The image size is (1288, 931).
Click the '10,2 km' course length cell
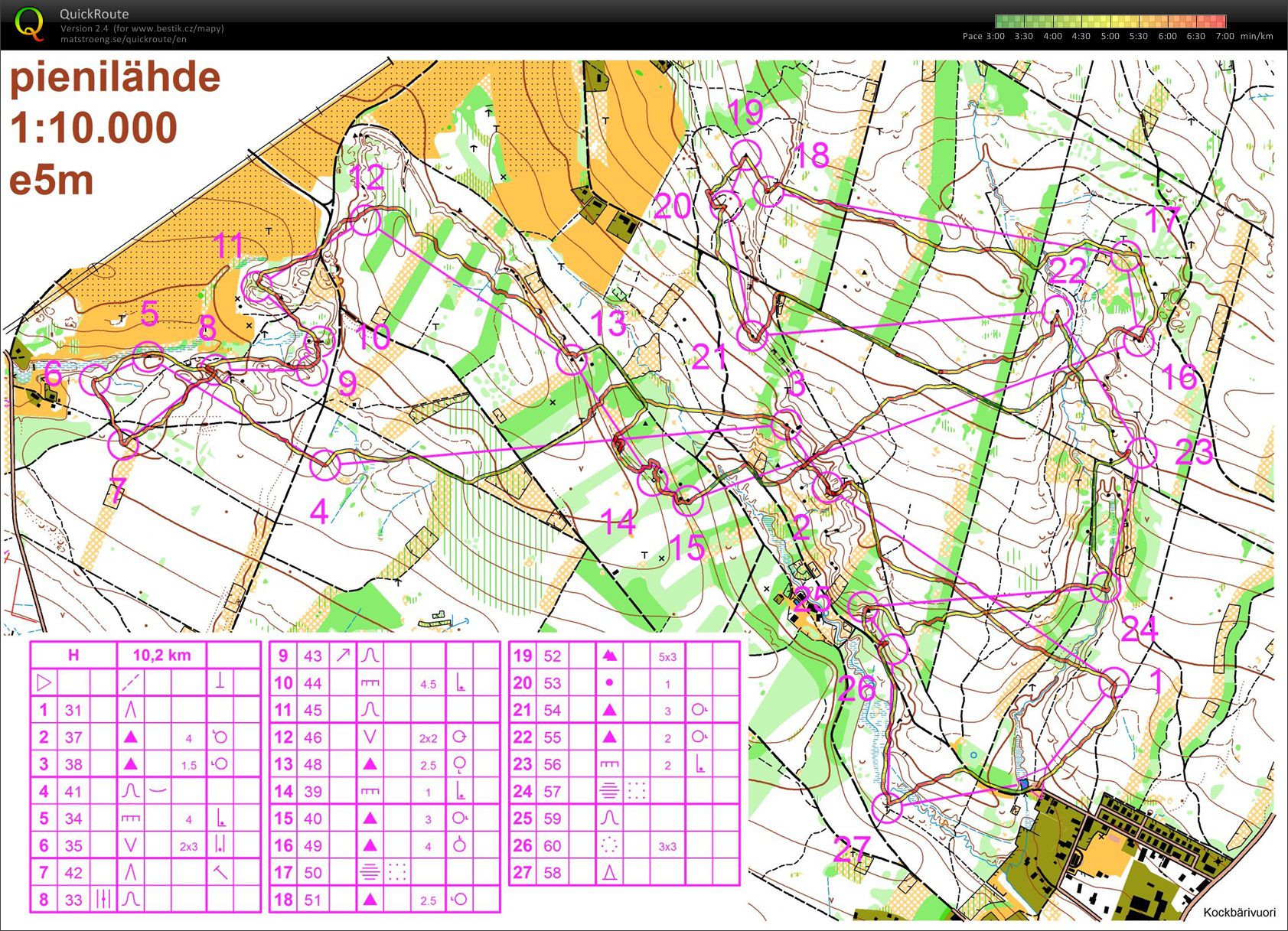(x=161, y=655)
